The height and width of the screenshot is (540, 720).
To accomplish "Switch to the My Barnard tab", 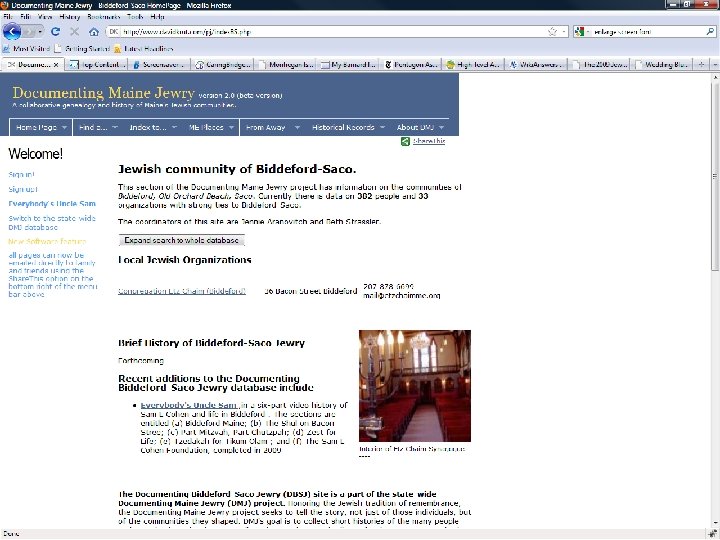I will pos(348,65).
